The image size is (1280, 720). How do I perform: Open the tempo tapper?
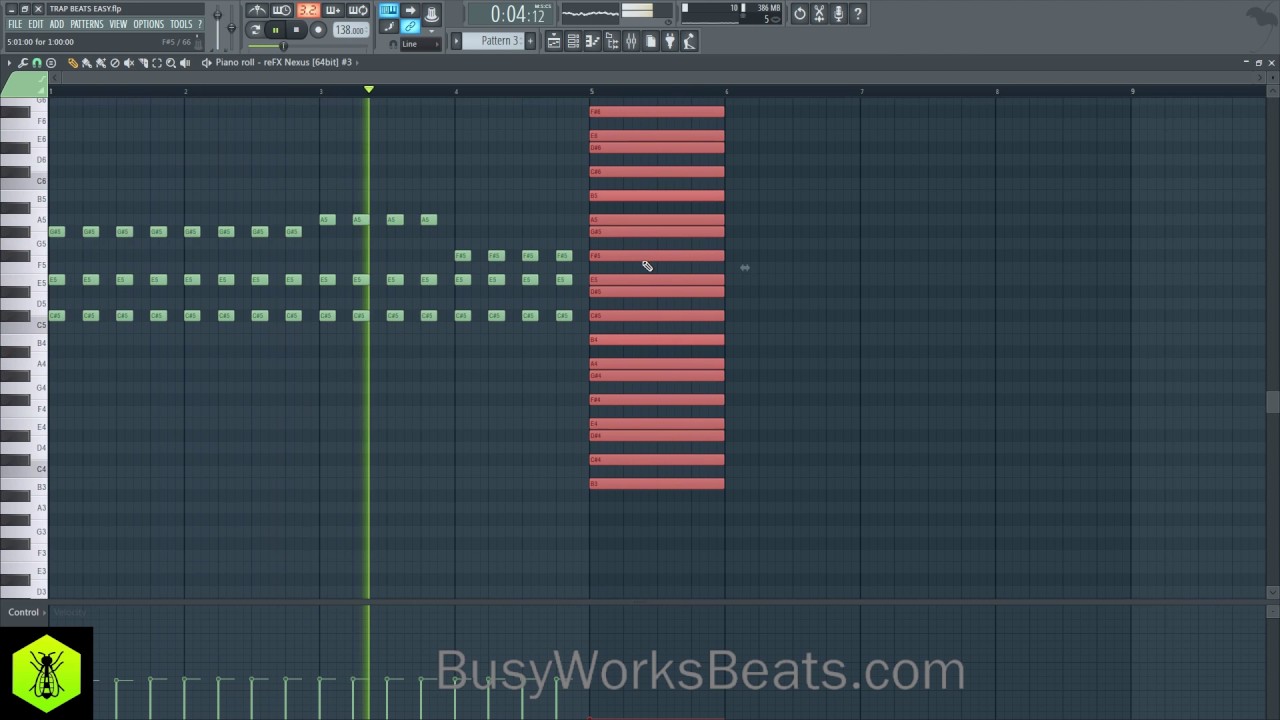[x=689, y=41]
